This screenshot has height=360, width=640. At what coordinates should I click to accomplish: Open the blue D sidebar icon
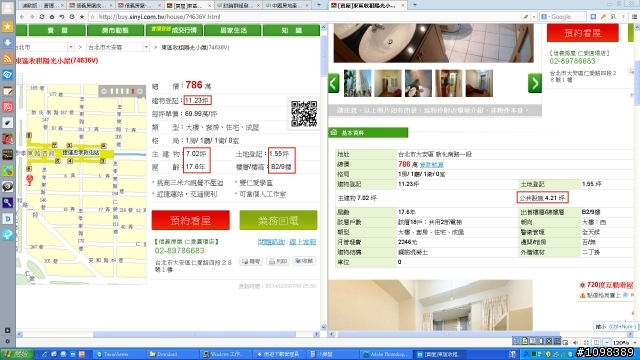pos(7,218)
